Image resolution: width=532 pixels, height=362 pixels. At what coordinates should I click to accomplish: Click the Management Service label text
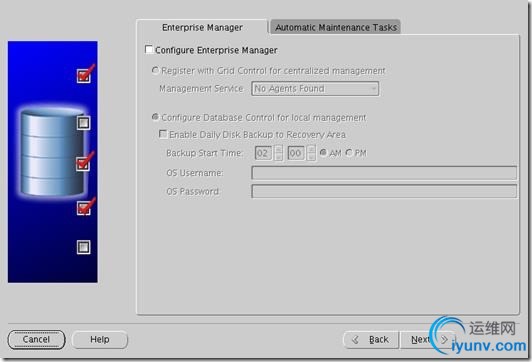tap(201, 89)
